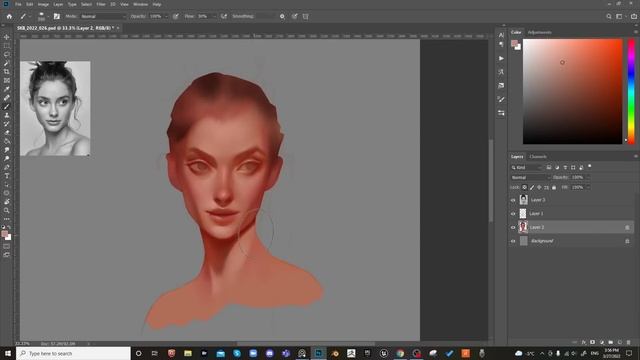Select the Brush tool in the toolbox
The width and height of the screenshot is (640, 360).
pyautogui.click(x=7, y=107)
